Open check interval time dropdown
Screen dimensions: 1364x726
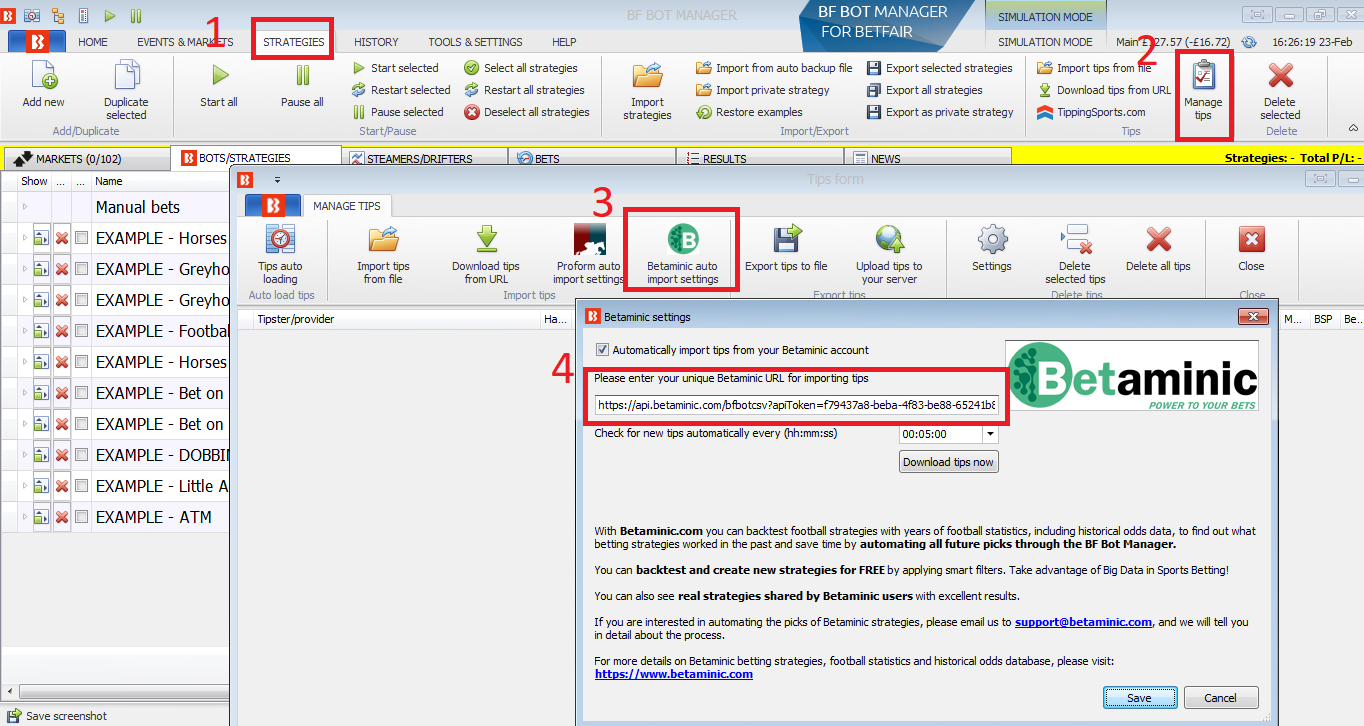click(x=990, y=435)
